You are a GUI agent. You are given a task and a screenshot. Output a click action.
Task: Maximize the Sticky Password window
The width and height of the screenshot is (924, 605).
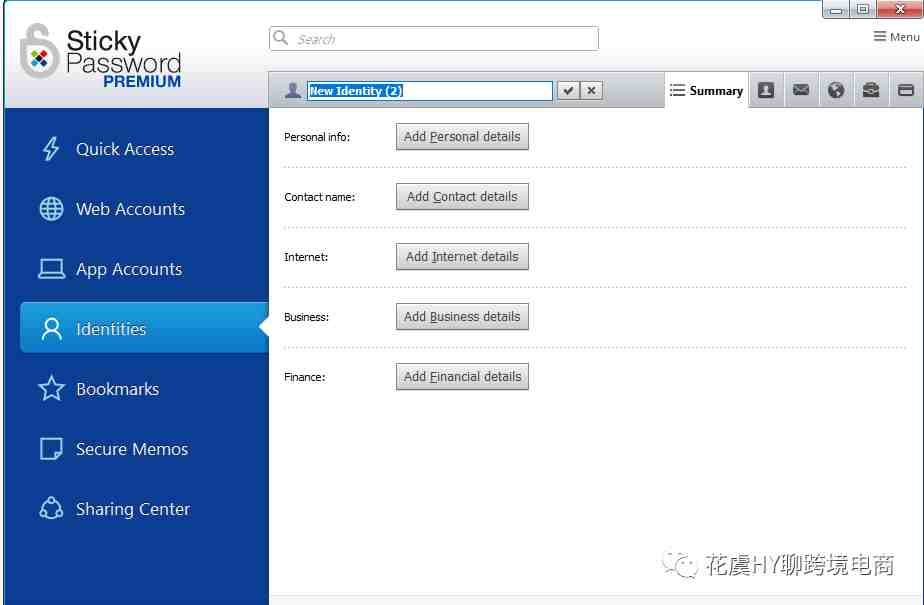[x=863, y=9]
